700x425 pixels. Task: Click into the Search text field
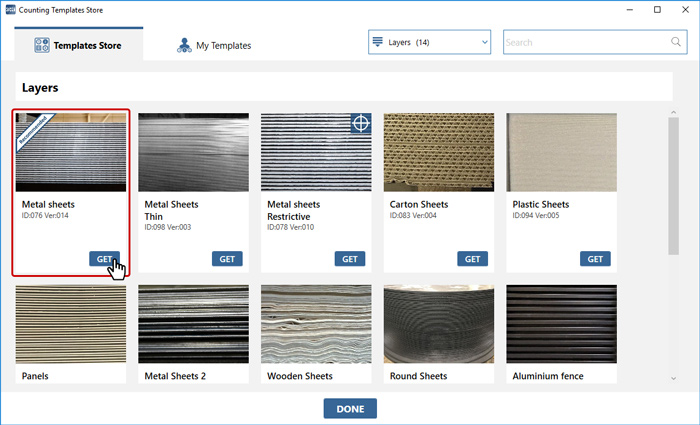[x=585, y=42]
